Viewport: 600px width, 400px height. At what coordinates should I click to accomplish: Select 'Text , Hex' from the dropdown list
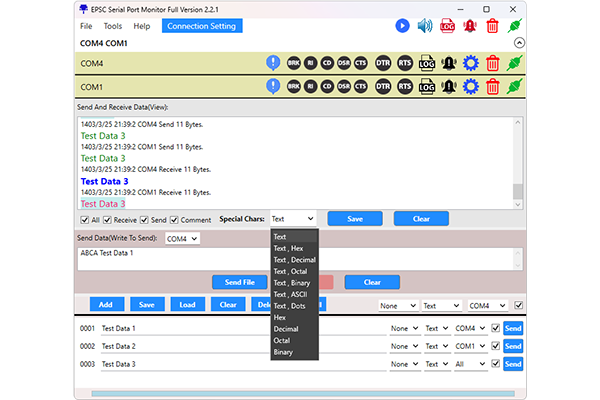289,249
